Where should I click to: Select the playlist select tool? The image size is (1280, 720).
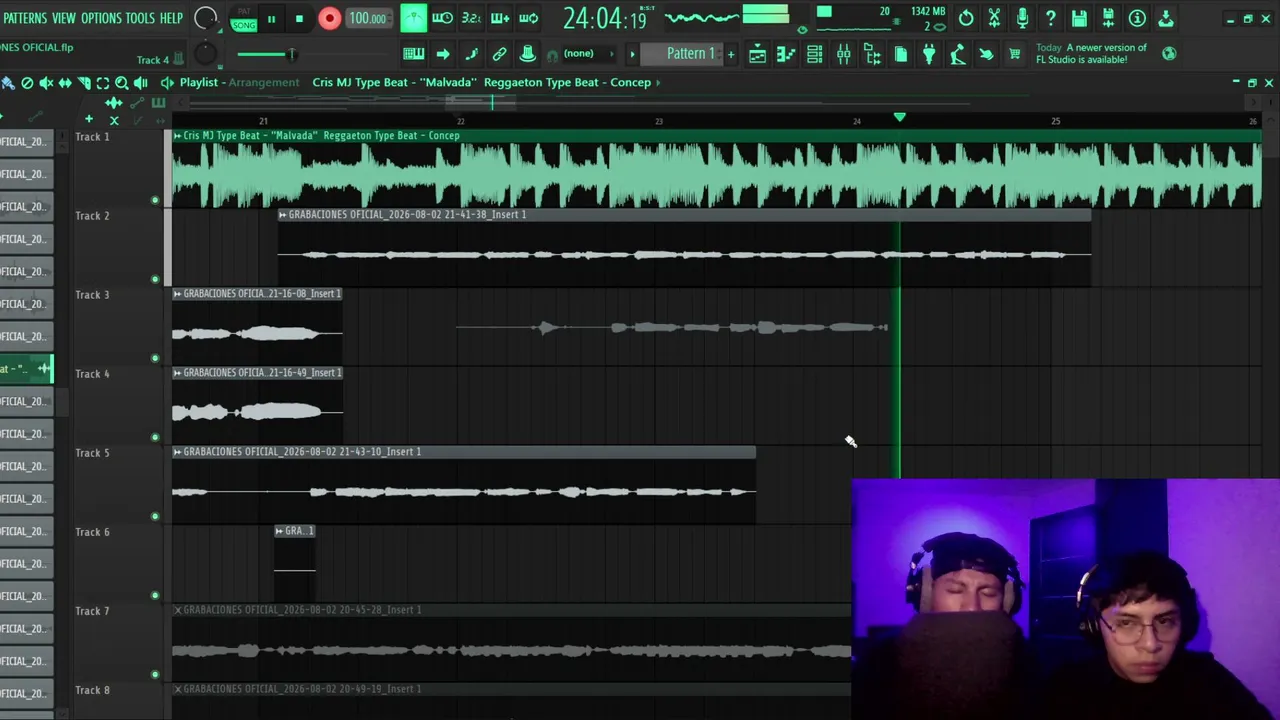pos(103,83)
